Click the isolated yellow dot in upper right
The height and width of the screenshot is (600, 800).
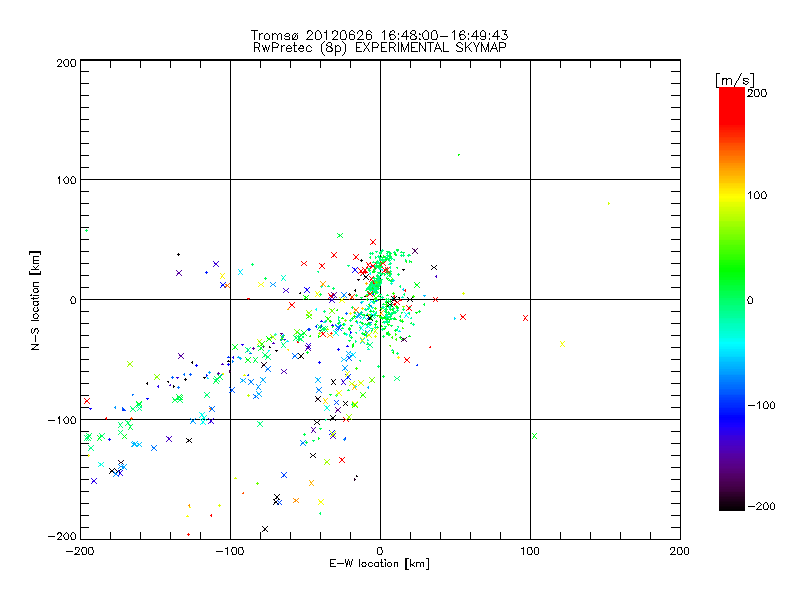point(608,203)
